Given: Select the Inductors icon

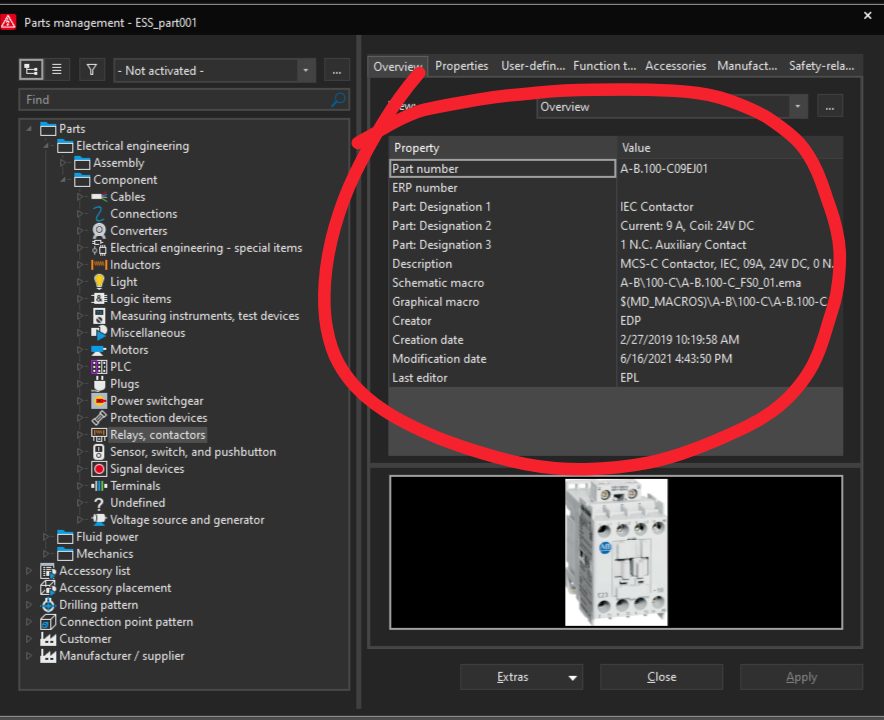Looking at the screenshot, I should tap(99, 264).
